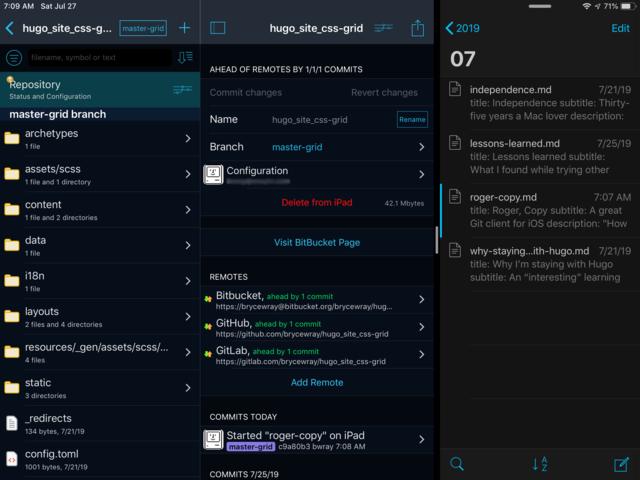Select Repository Status and Configuration row
The width and height of the screenshot is (640, 480).
click(x=100, y=90)
